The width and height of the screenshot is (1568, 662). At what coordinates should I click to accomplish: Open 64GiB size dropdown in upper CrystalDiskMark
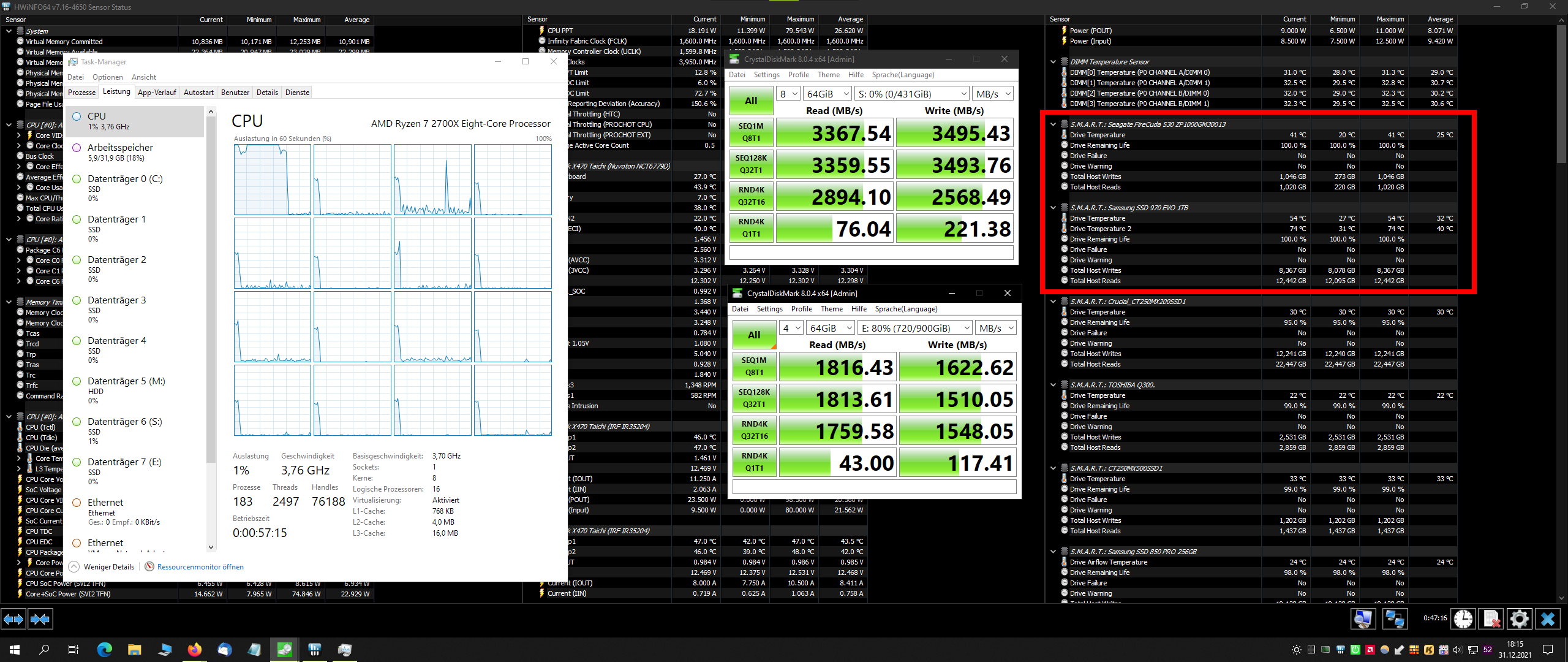tap(827, 94)
